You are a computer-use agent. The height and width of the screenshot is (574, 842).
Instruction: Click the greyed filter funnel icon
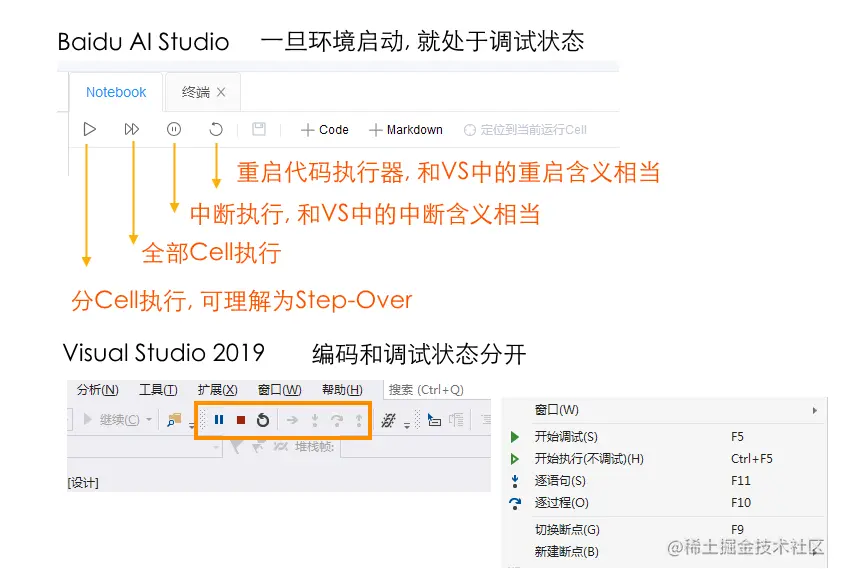point(235,447)
